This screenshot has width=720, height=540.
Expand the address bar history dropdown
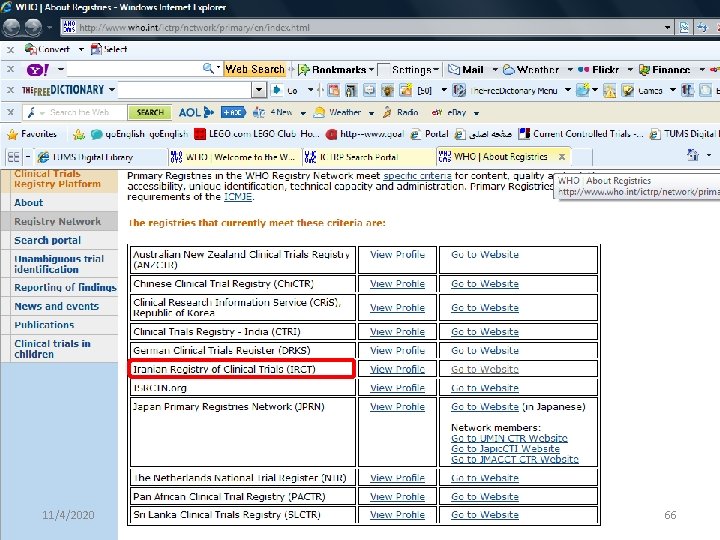667,28
